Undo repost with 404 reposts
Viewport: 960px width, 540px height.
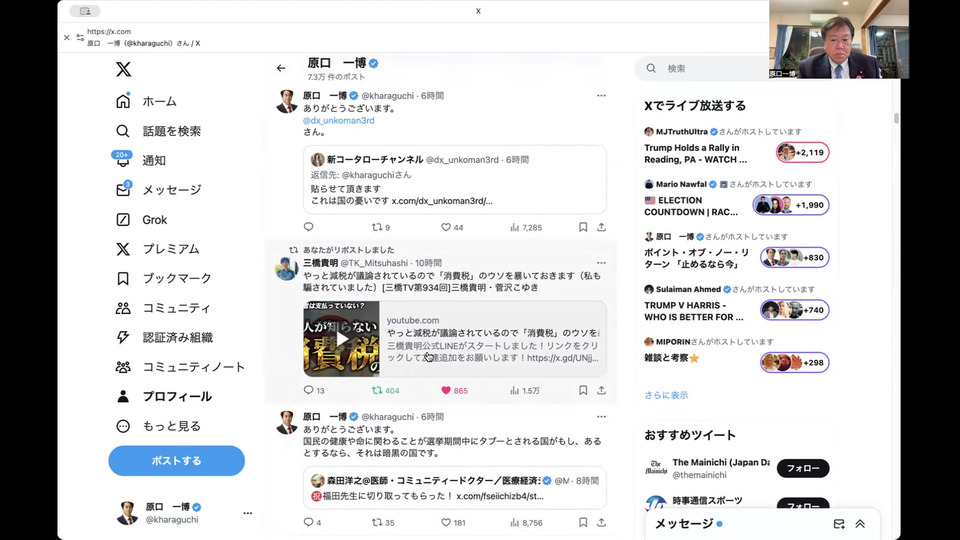click(x=386, y=390)
